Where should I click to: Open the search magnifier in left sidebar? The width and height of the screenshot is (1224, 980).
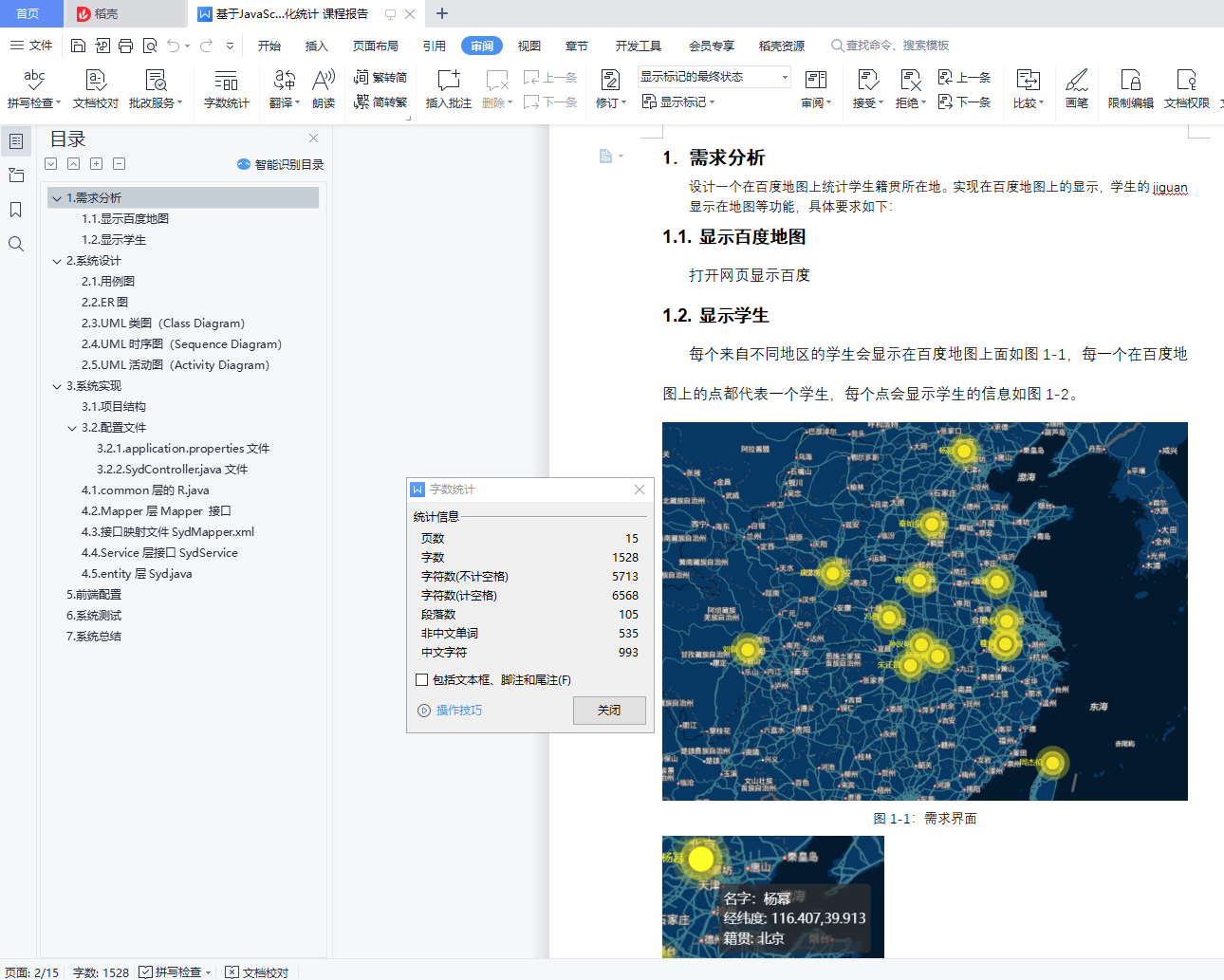click(16, 244)
